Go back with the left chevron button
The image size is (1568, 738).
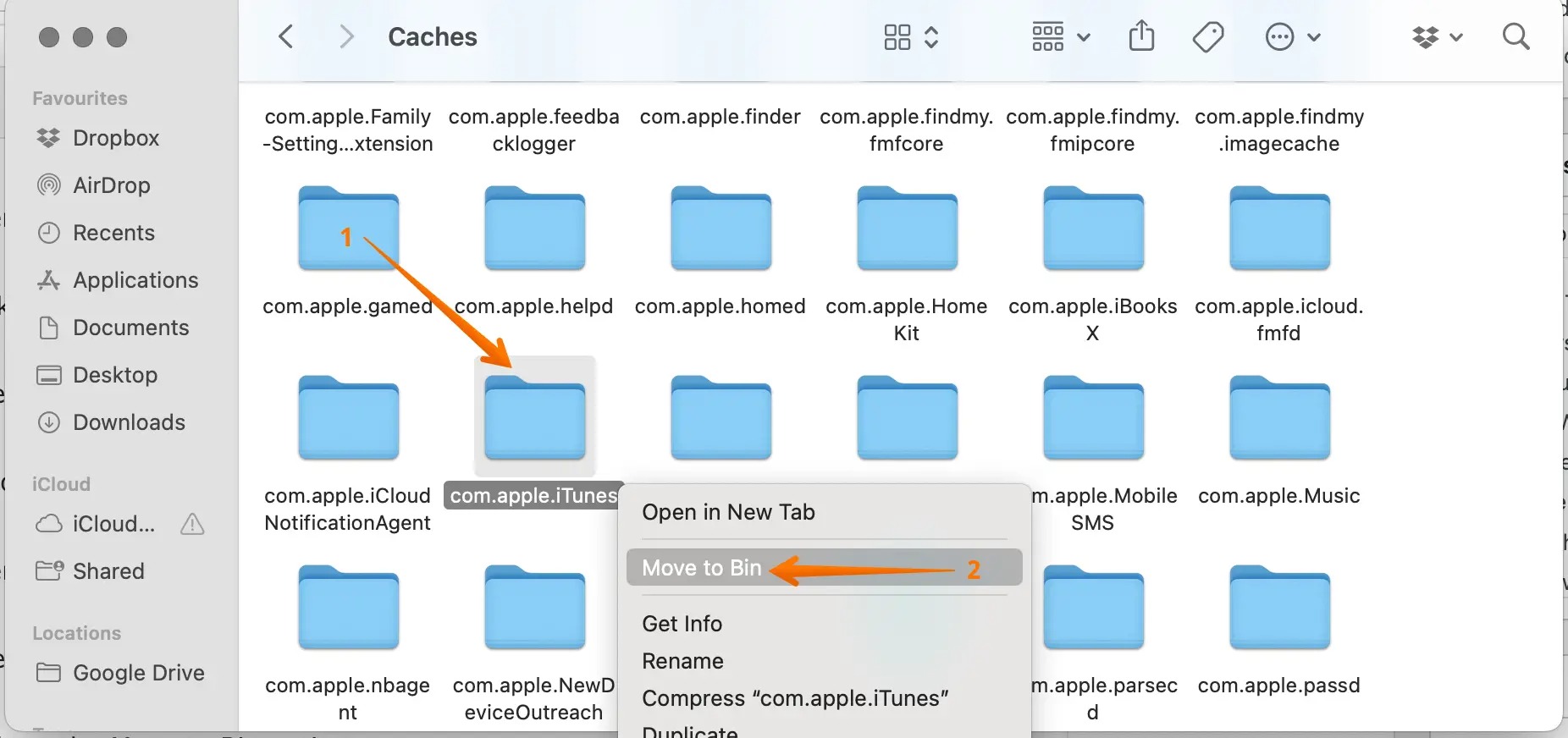click(286, 36)
